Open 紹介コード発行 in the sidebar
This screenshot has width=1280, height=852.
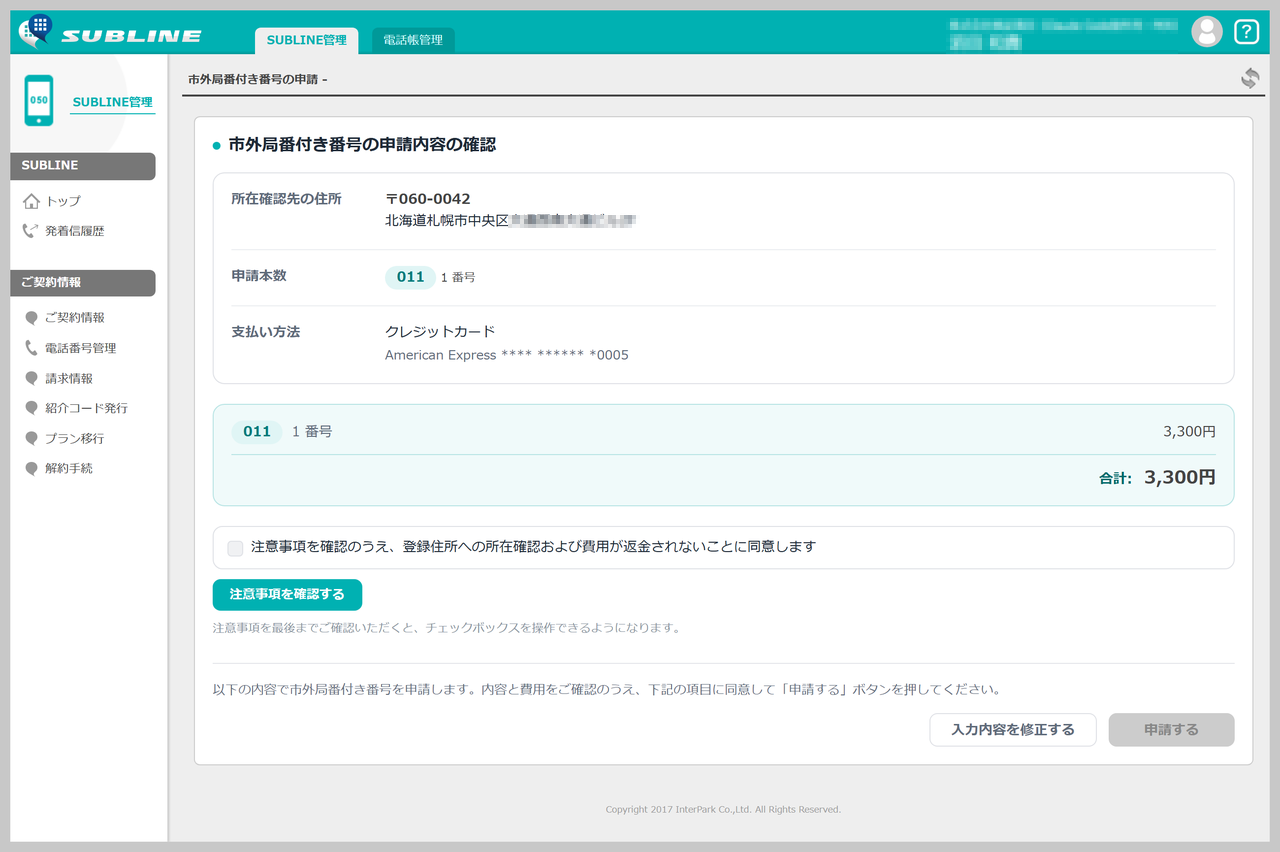[87, 409]
